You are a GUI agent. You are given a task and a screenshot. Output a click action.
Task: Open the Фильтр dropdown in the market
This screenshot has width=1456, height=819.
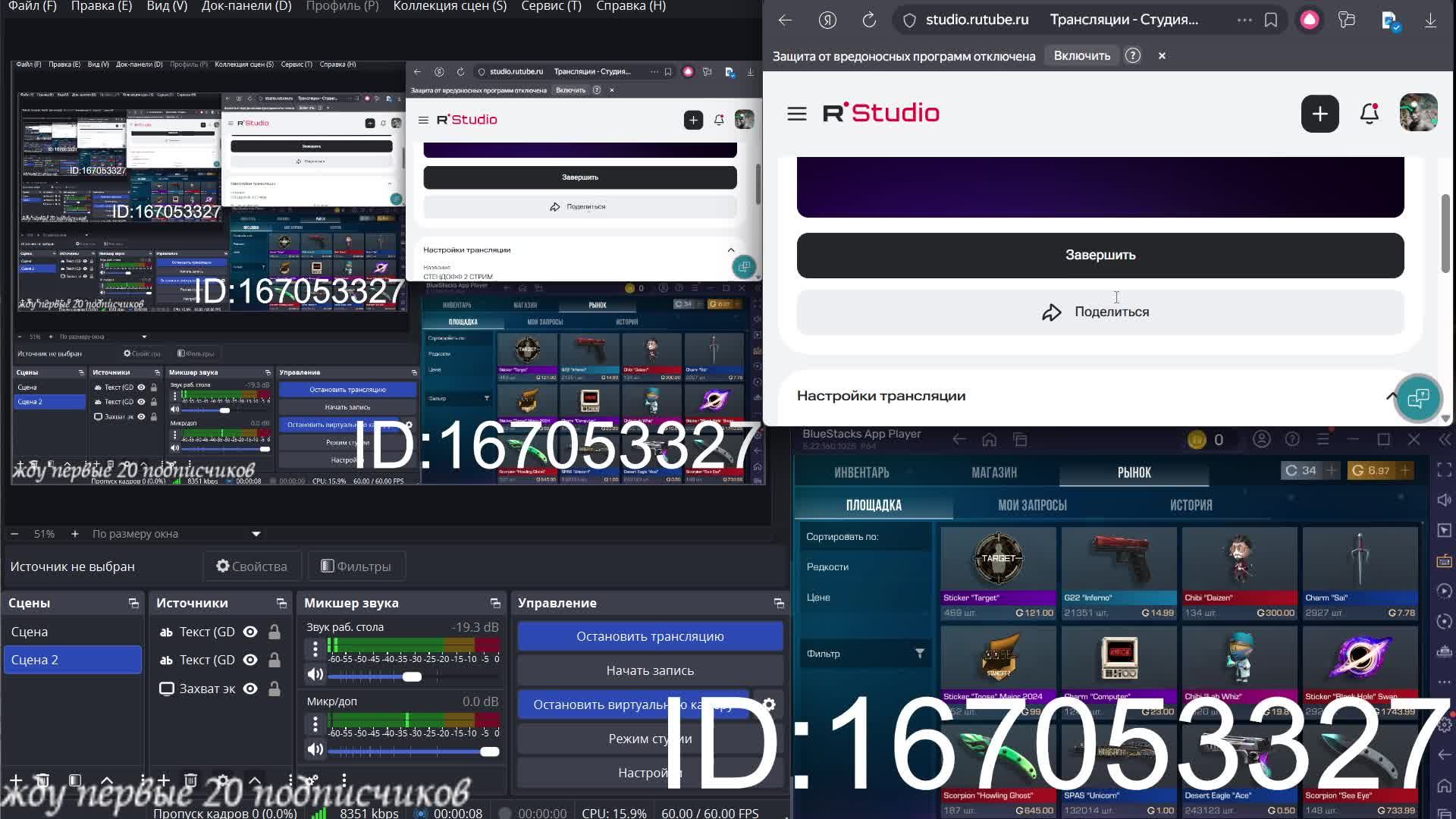865,654
